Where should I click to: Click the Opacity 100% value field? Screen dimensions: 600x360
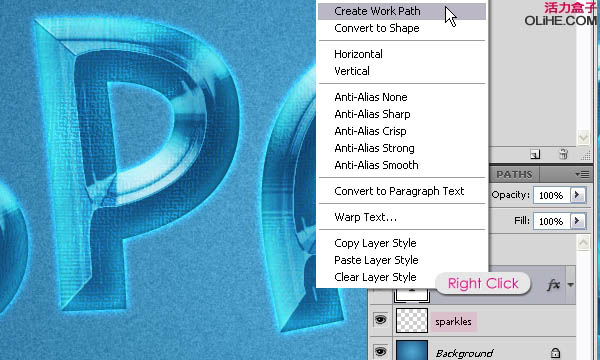point(551,195)
